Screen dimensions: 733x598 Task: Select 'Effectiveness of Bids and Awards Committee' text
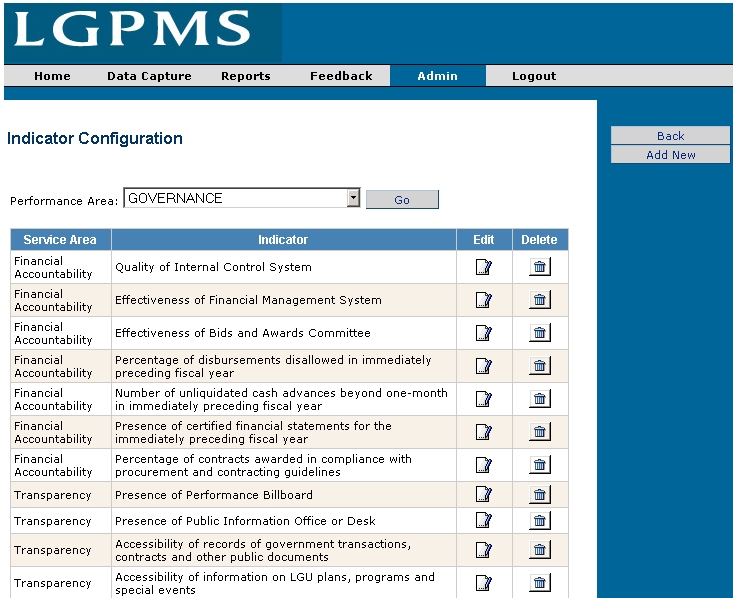(243, 333)
